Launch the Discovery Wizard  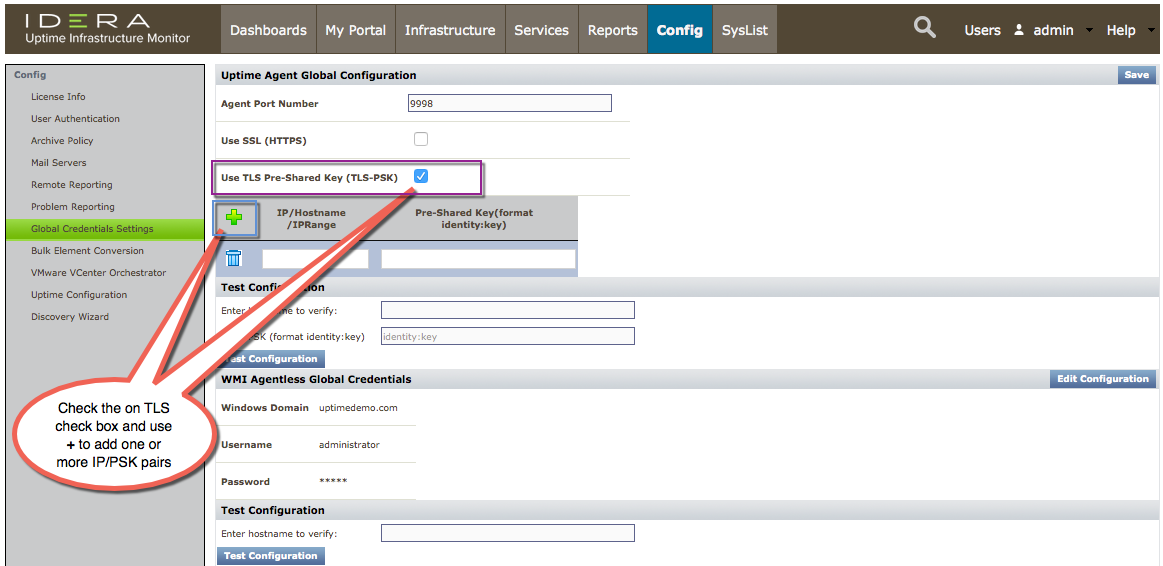70,317
